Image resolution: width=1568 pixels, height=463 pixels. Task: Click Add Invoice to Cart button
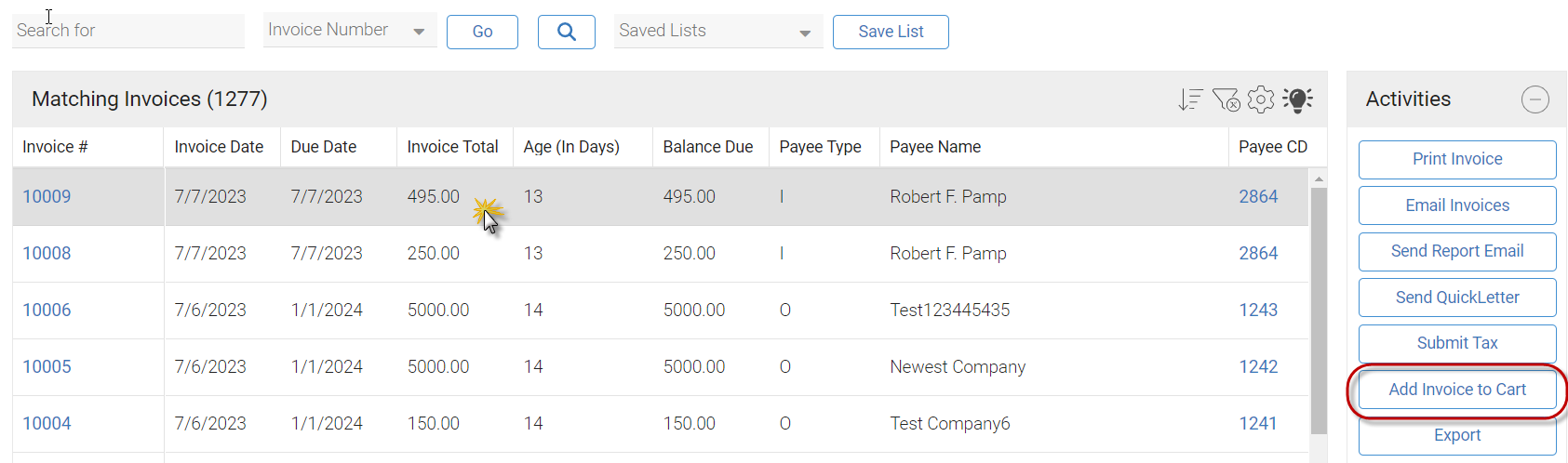pyautogui.click(x=1457, y=390)
